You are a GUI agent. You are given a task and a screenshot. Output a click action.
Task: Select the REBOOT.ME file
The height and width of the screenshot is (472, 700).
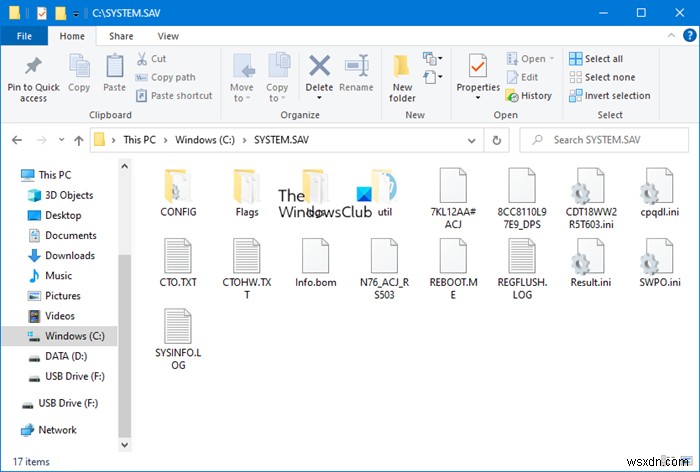point(453,269)
